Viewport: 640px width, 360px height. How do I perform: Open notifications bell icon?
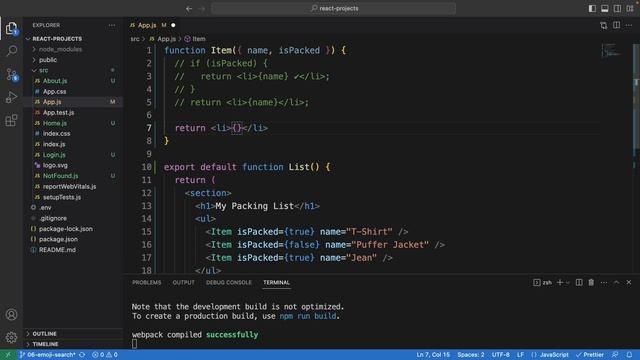click(x=629, y=355)
